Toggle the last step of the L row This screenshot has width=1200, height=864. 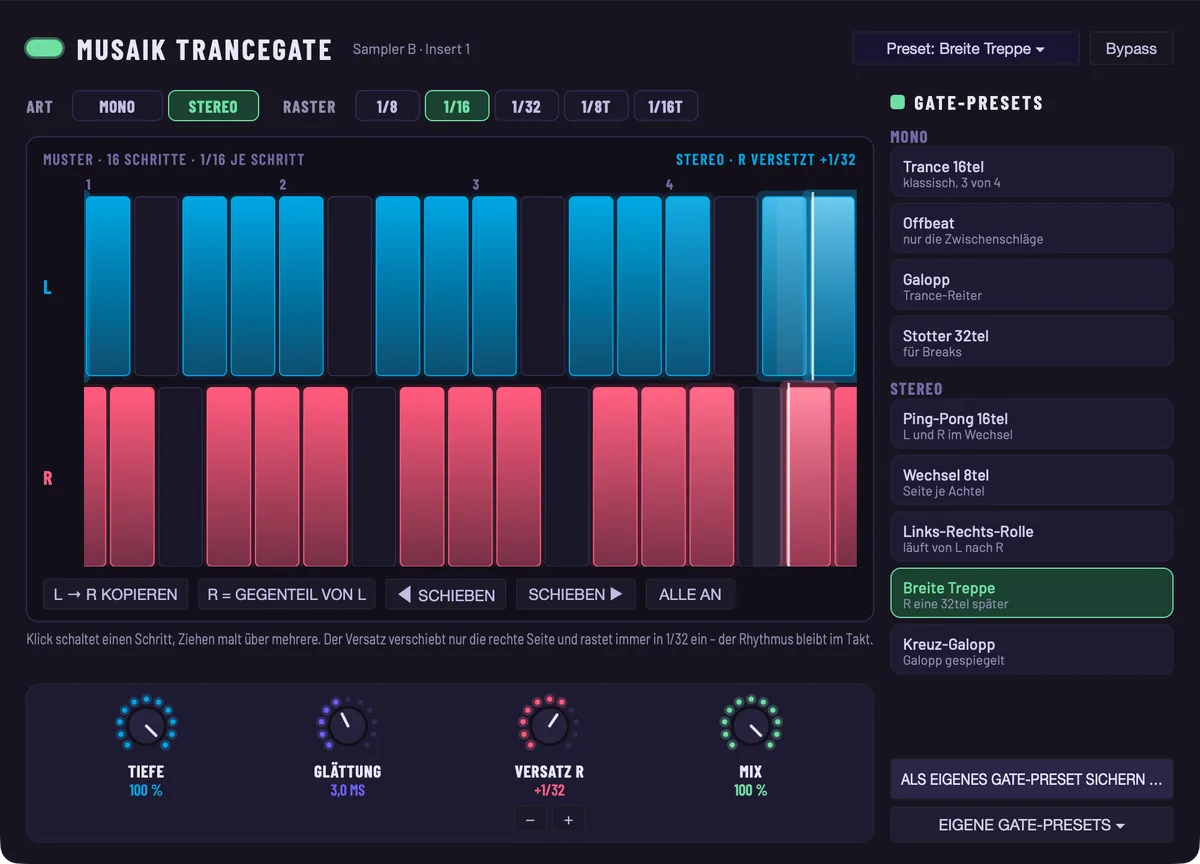833,286
